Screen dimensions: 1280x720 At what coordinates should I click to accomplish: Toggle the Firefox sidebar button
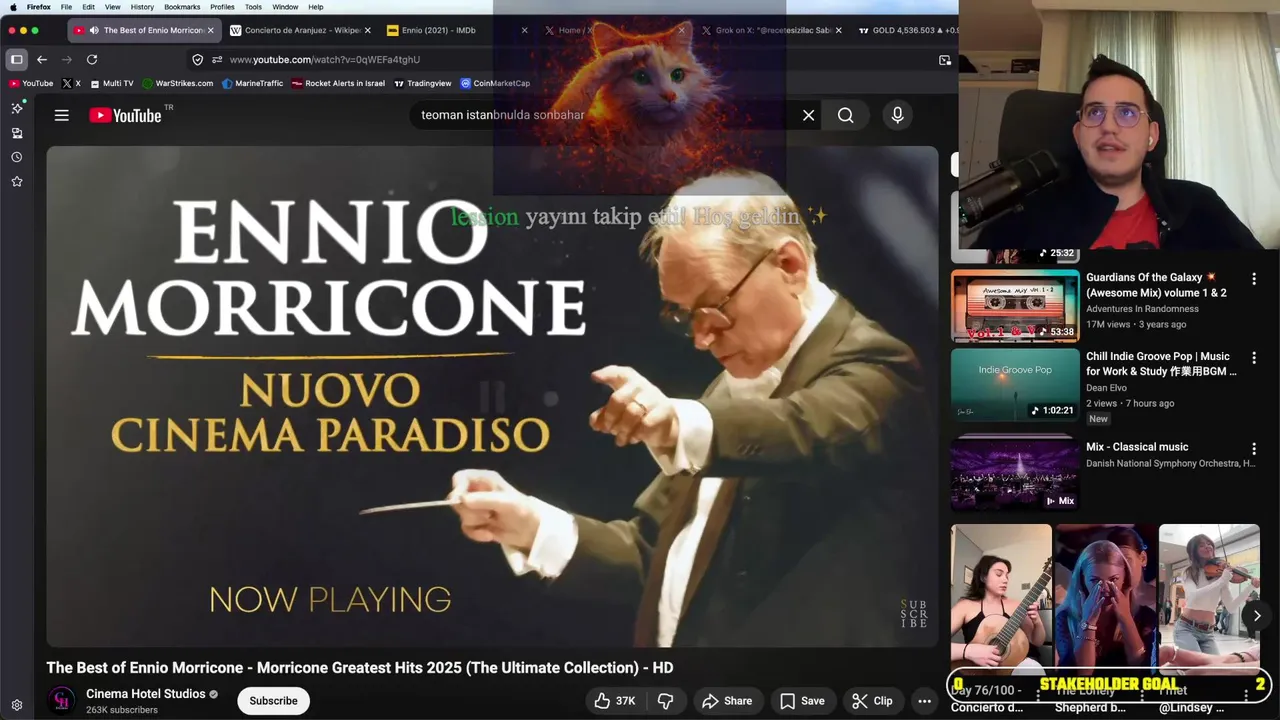tap(16, 59)
